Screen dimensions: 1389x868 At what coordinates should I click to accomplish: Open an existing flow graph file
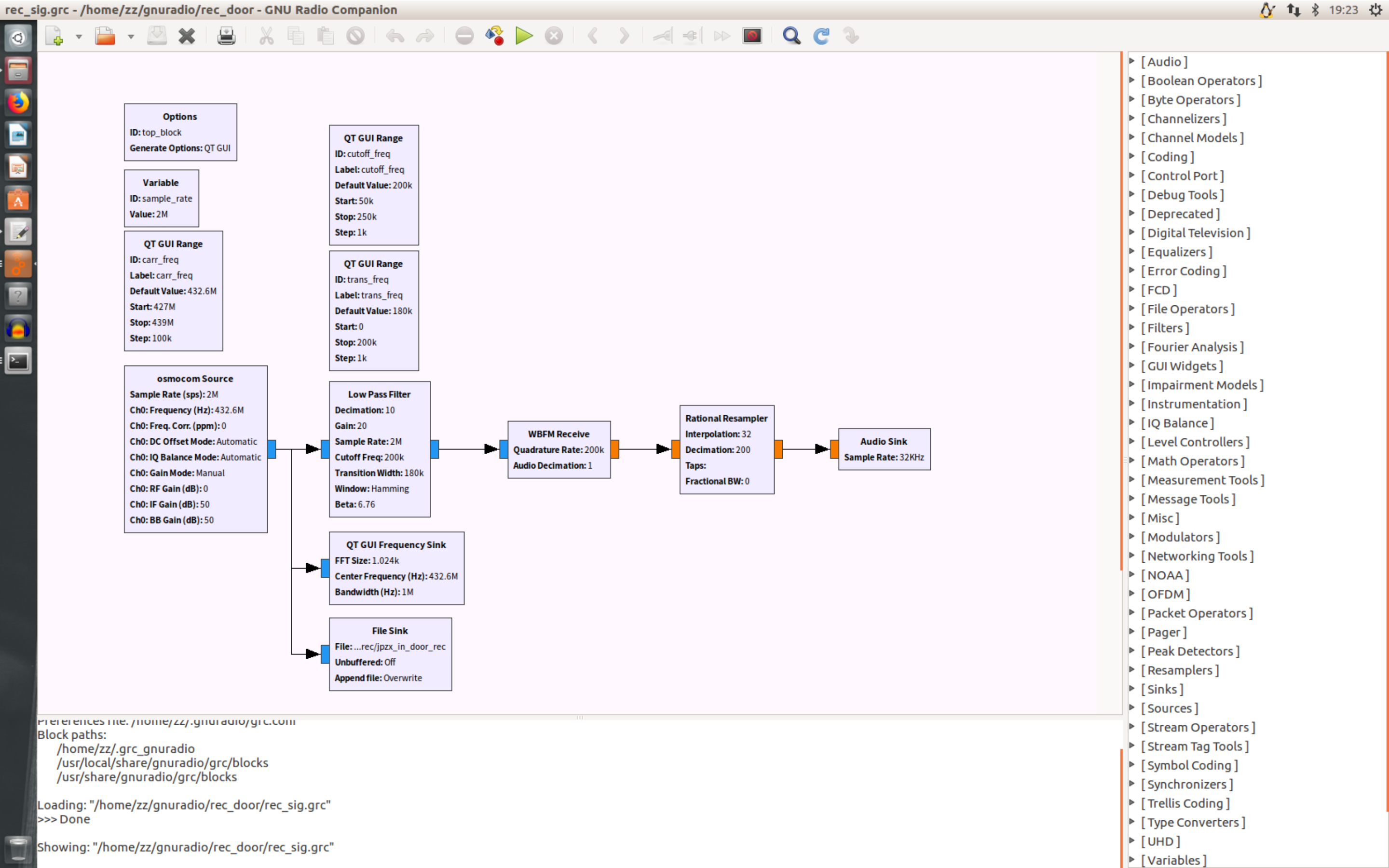pos(105,36)
